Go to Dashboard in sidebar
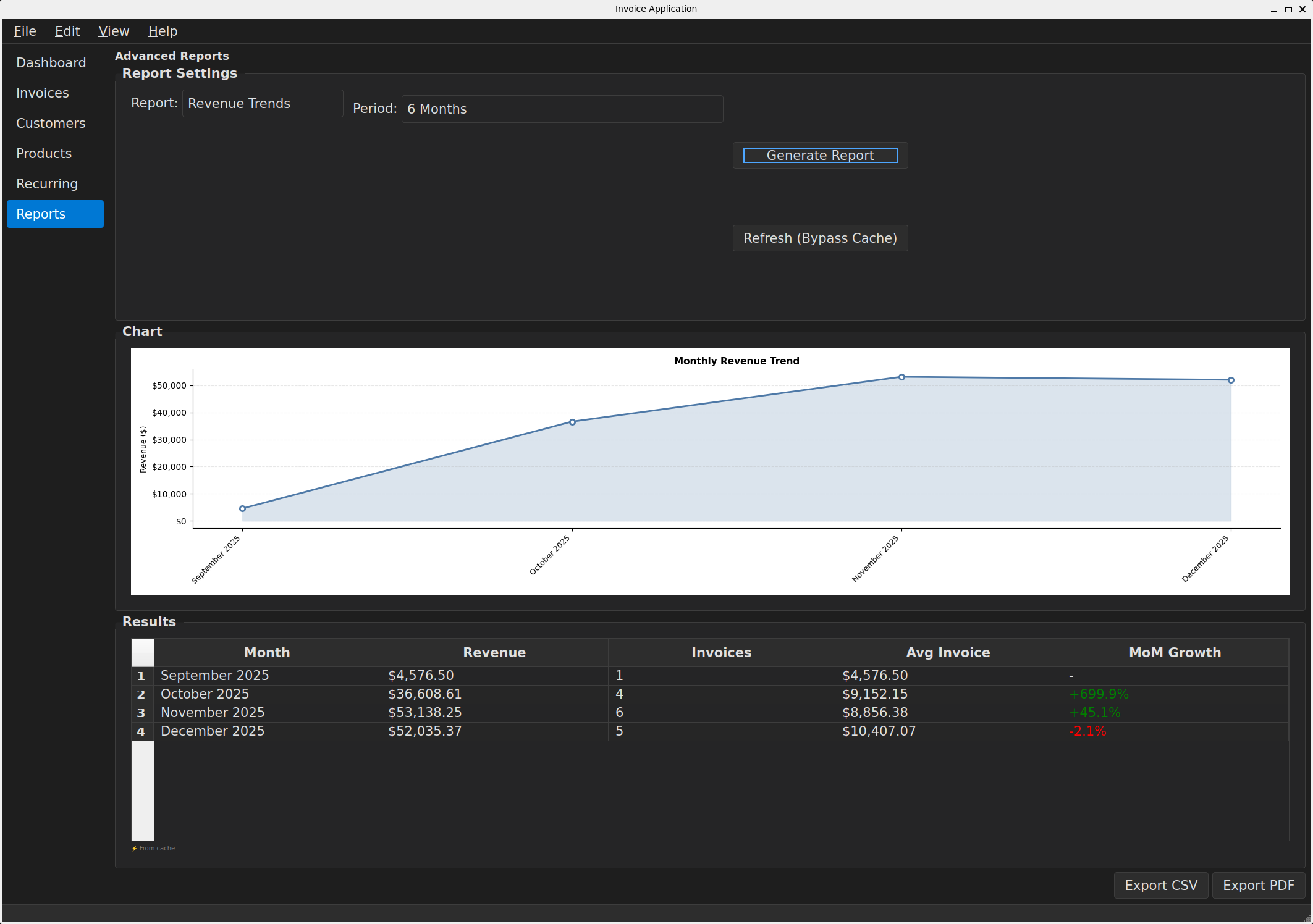 51,63
